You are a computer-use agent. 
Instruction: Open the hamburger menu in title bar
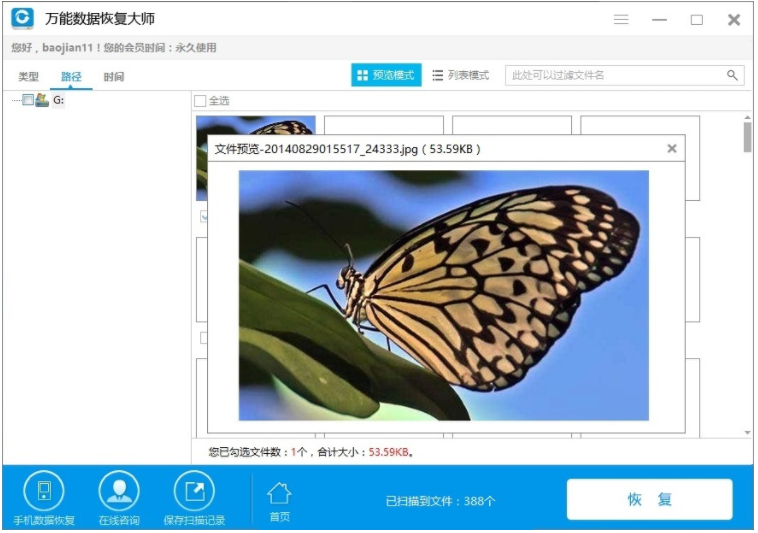click(x=621, y=20)
